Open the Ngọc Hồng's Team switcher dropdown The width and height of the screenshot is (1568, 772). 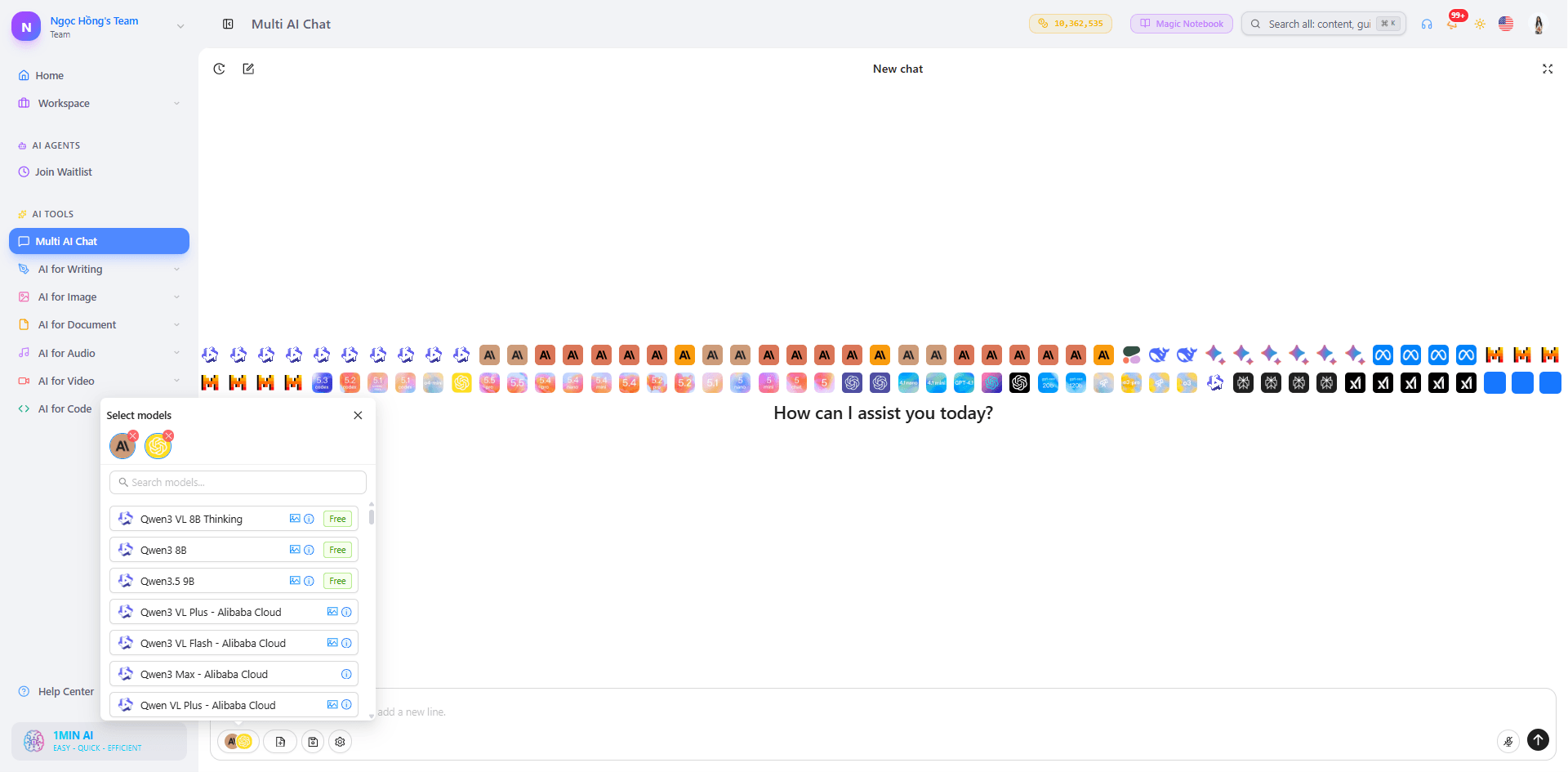click(180, 26)
